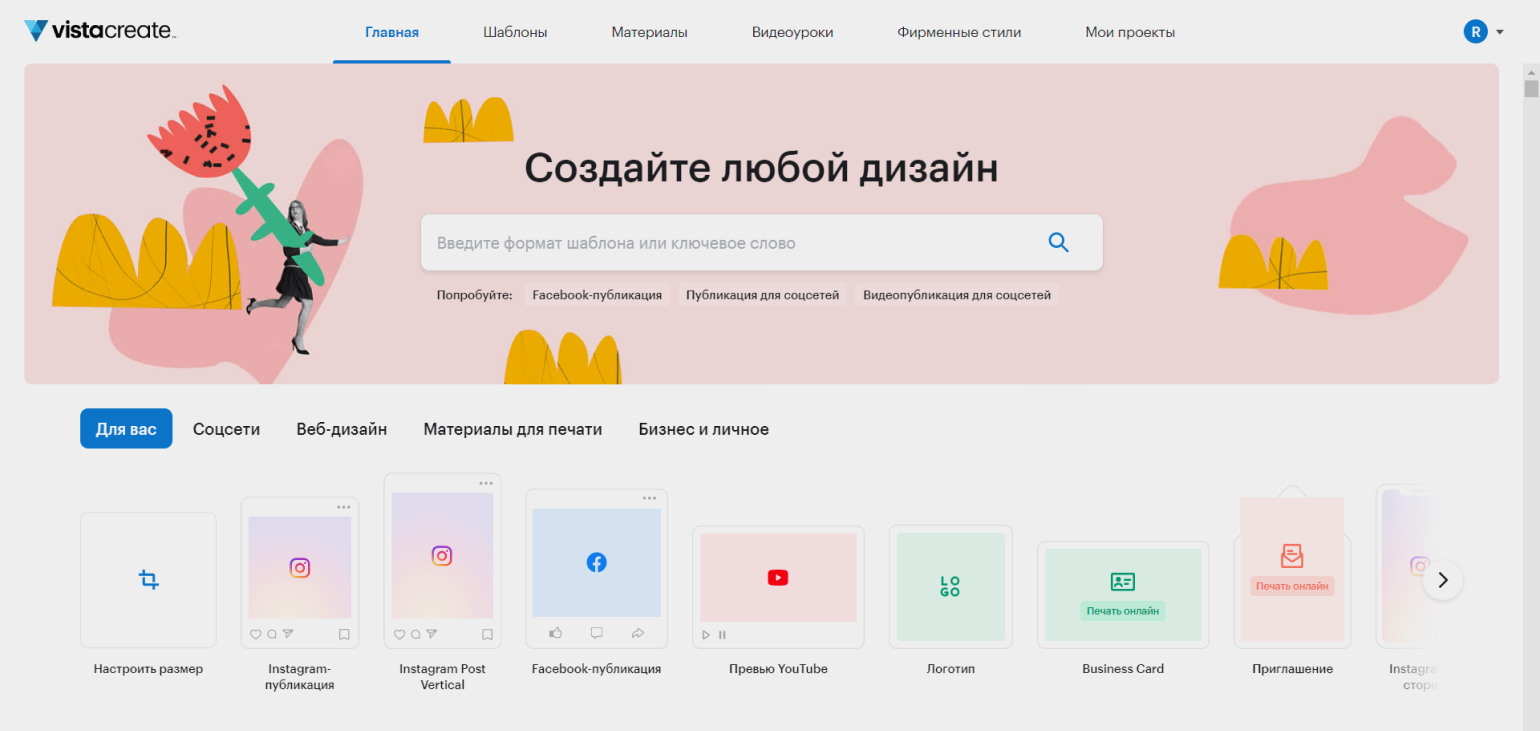This screenshot has width=1540, height=731.
Task: Open the Главная tab
Action: pos(392,32)
